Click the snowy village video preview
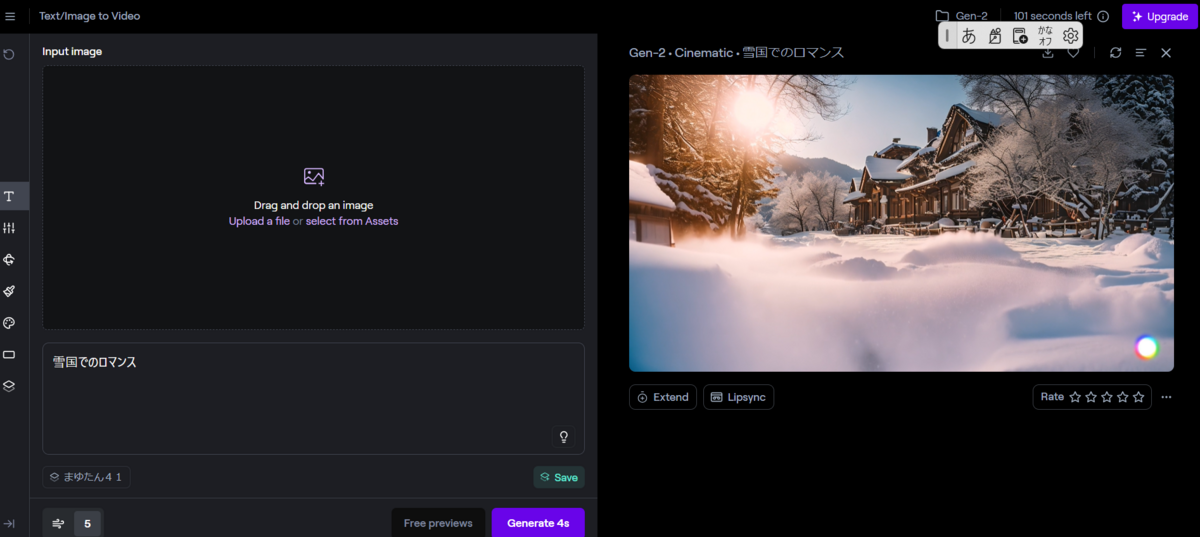 pyautogui.click(x=901, y=223)
